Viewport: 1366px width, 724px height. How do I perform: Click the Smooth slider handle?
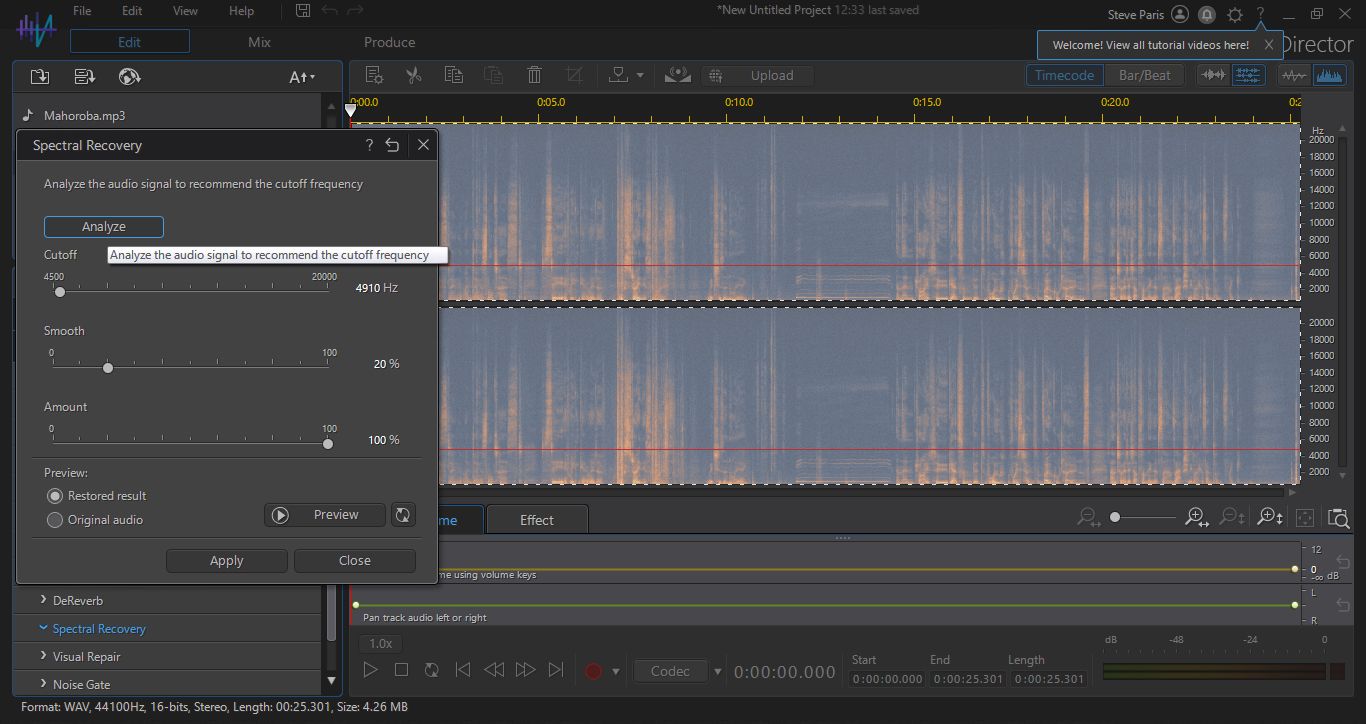(108, 368)
